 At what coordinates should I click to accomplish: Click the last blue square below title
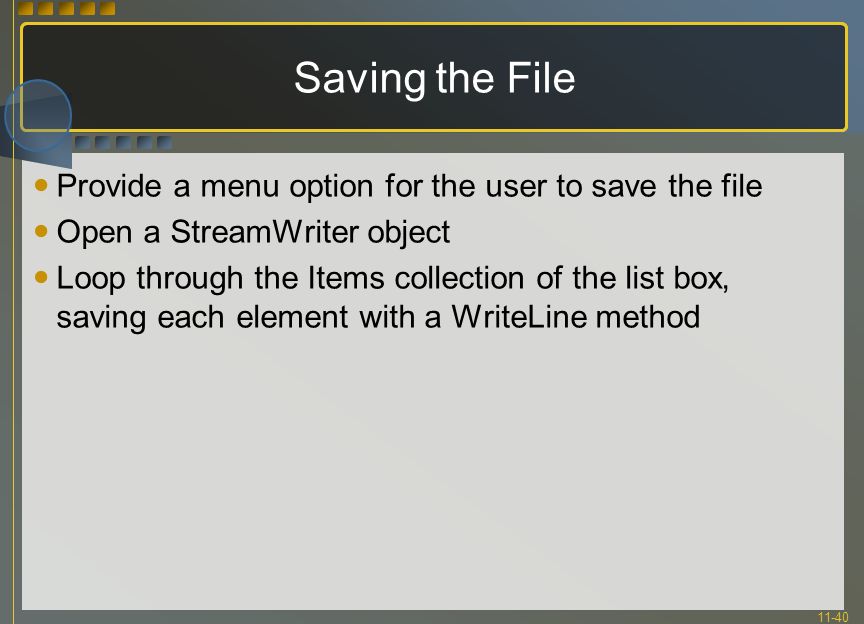pyautogui.click(x=164, y=143)
